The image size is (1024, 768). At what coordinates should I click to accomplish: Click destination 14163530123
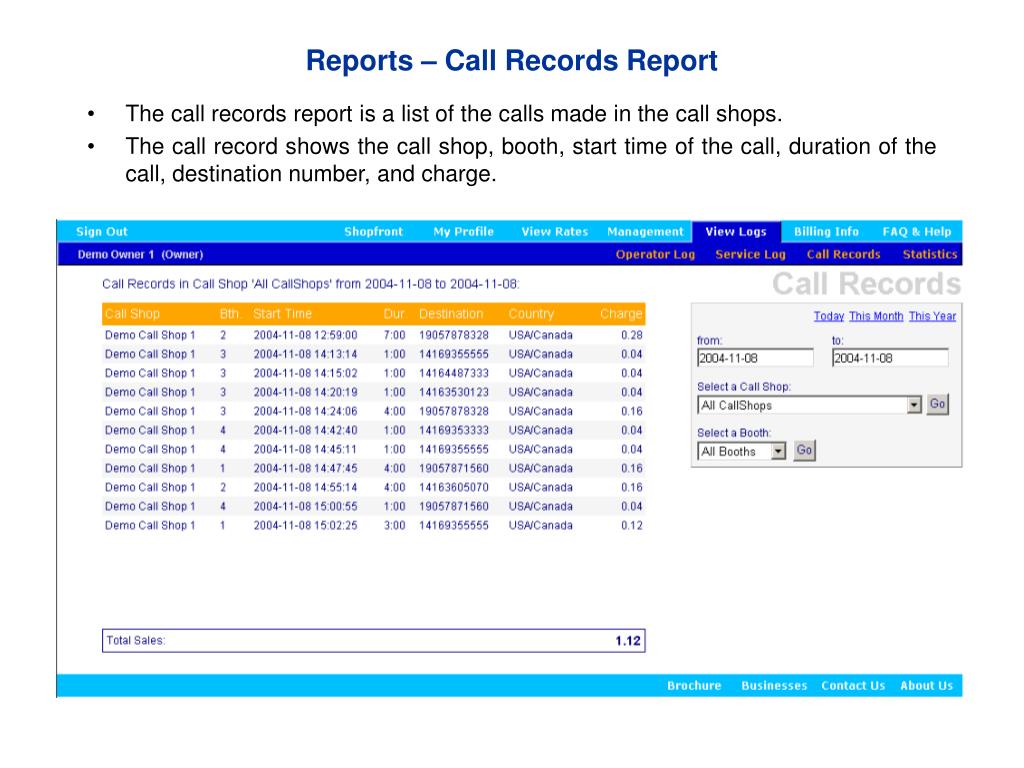point(454,392)
